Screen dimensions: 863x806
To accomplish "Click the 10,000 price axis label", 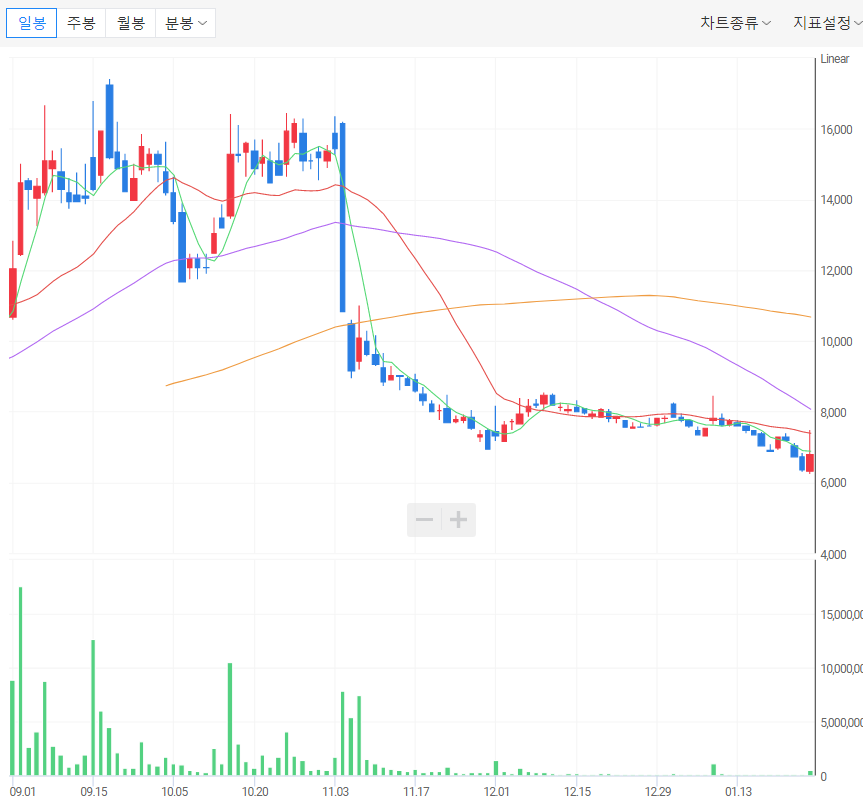I will (x=836, y=342).
